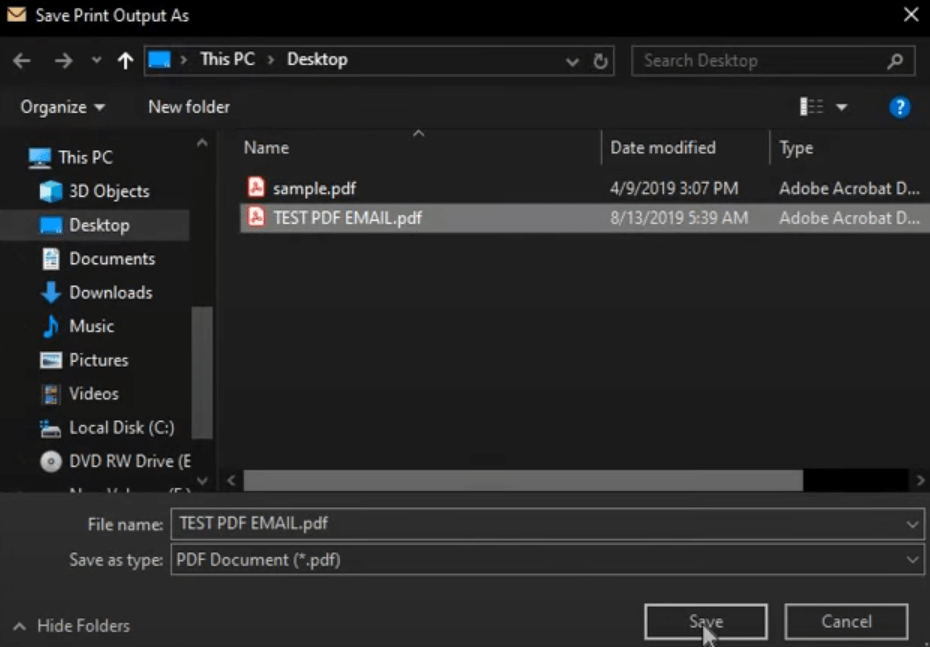This screenshot has width=930, height=647.
Task: Sort files by Date modified column
Action: (663, 148)
